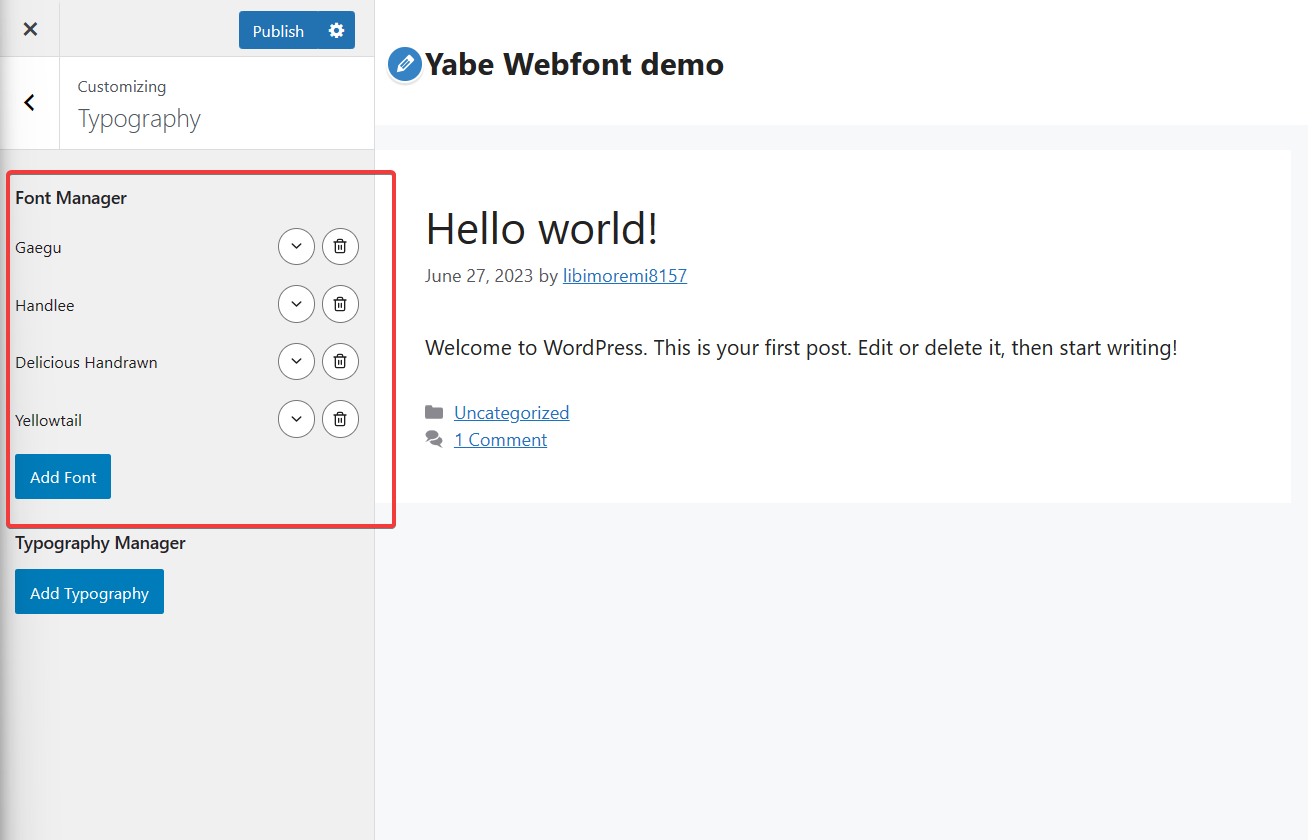Open the libimoremi8157 author link

click(625, 276)
